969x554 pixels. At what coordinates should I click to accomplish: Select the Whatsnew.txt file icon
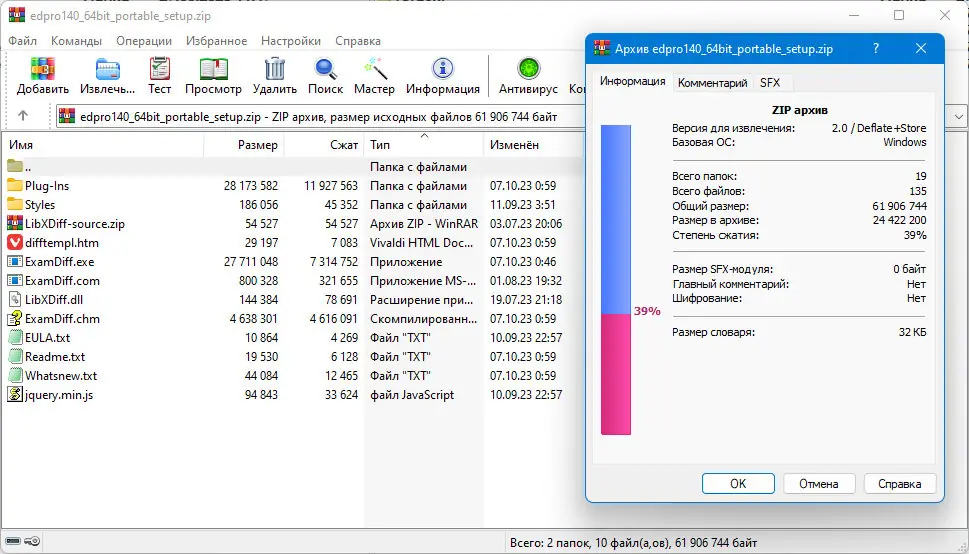coord(15,376)
